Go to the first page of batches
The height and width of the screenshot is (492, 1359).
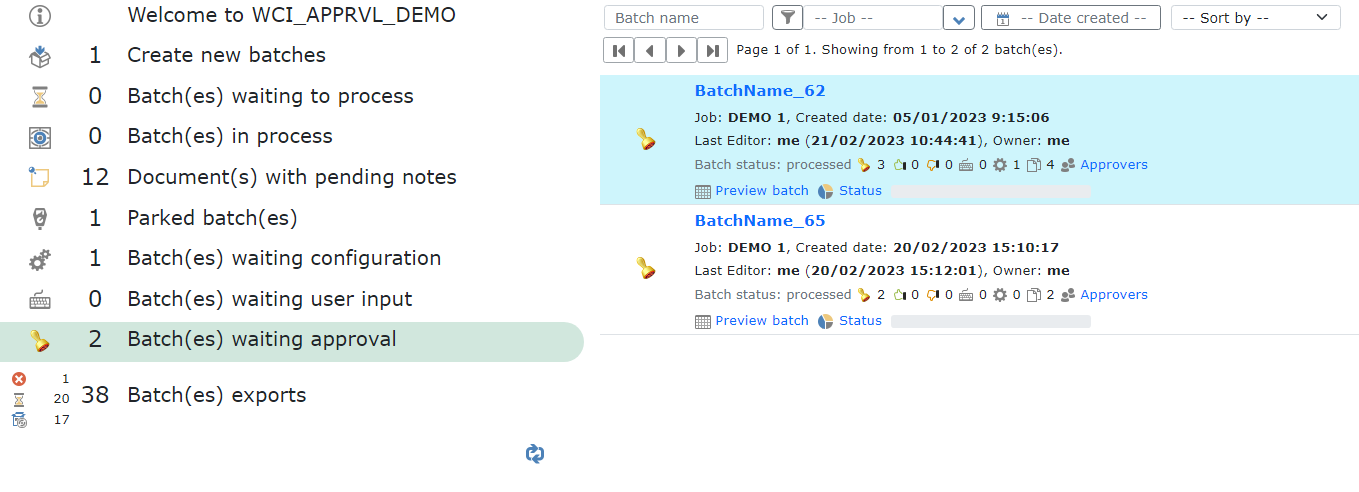coord(618,50)
